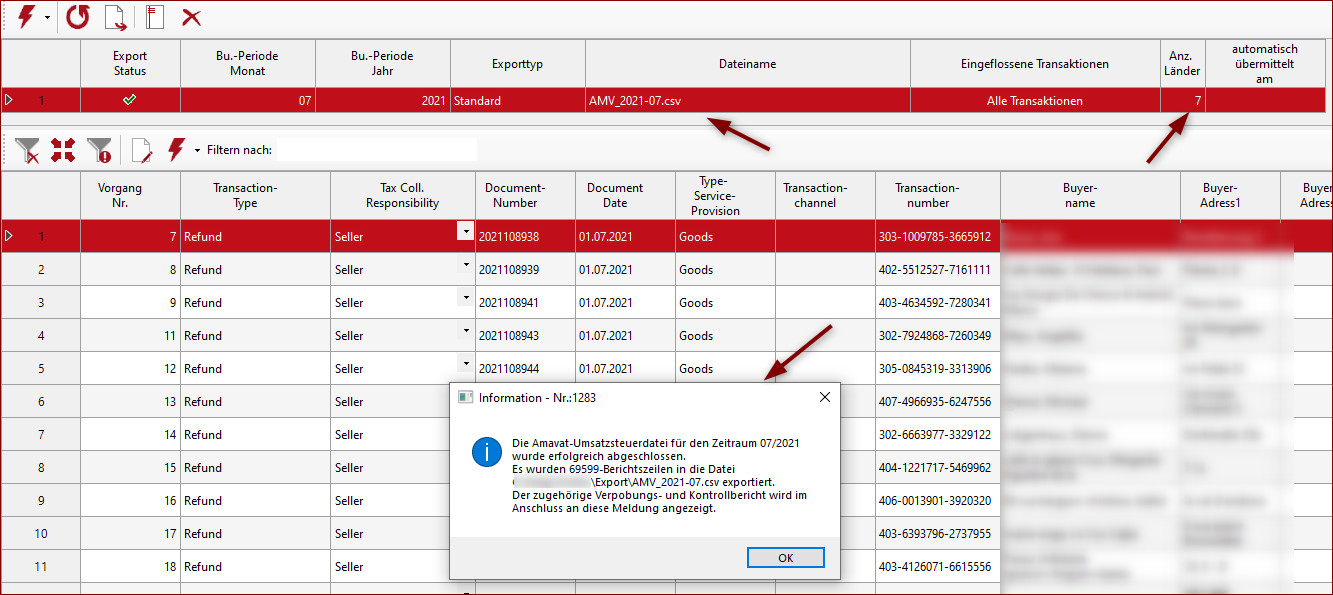Click the four inward arrows collapse icon

(x=63, y=151)
